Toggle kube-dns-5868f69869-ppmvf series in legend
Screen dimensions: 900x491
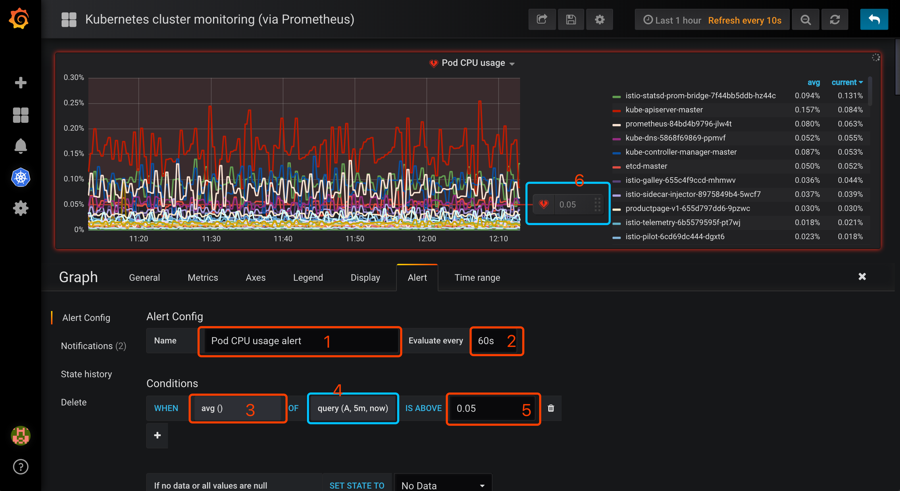click(x=676, y=138)
